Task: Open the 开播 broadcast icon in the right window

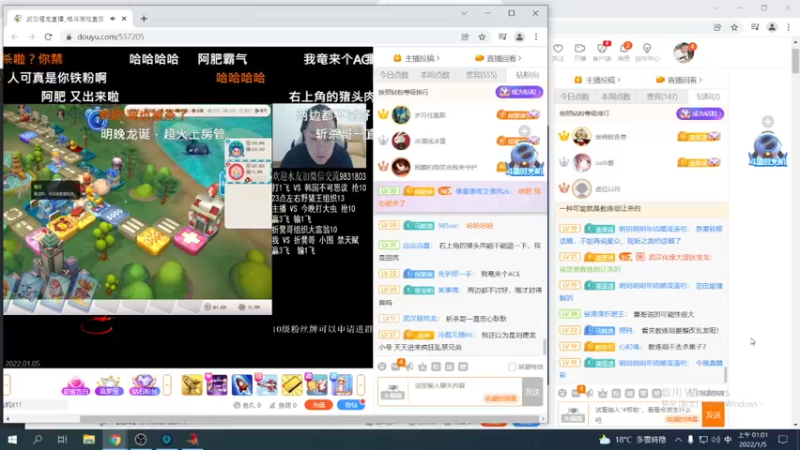Action: 580,49
